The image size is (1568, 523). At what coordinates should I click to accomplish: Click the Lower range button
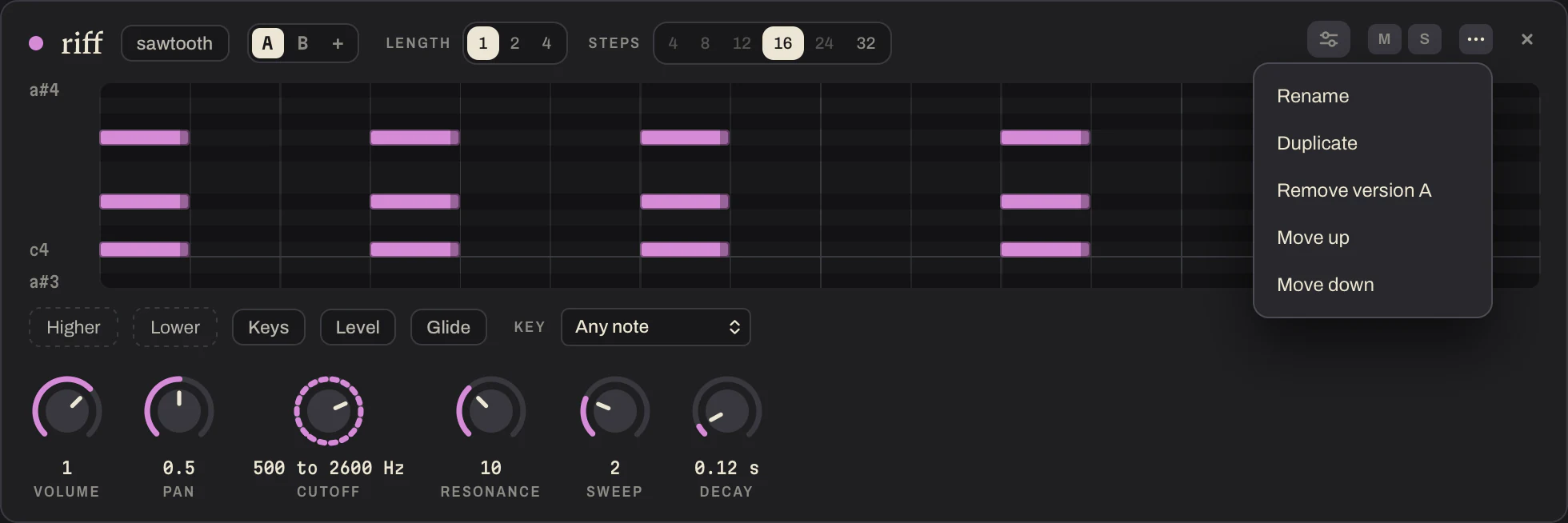click(175, 327)
